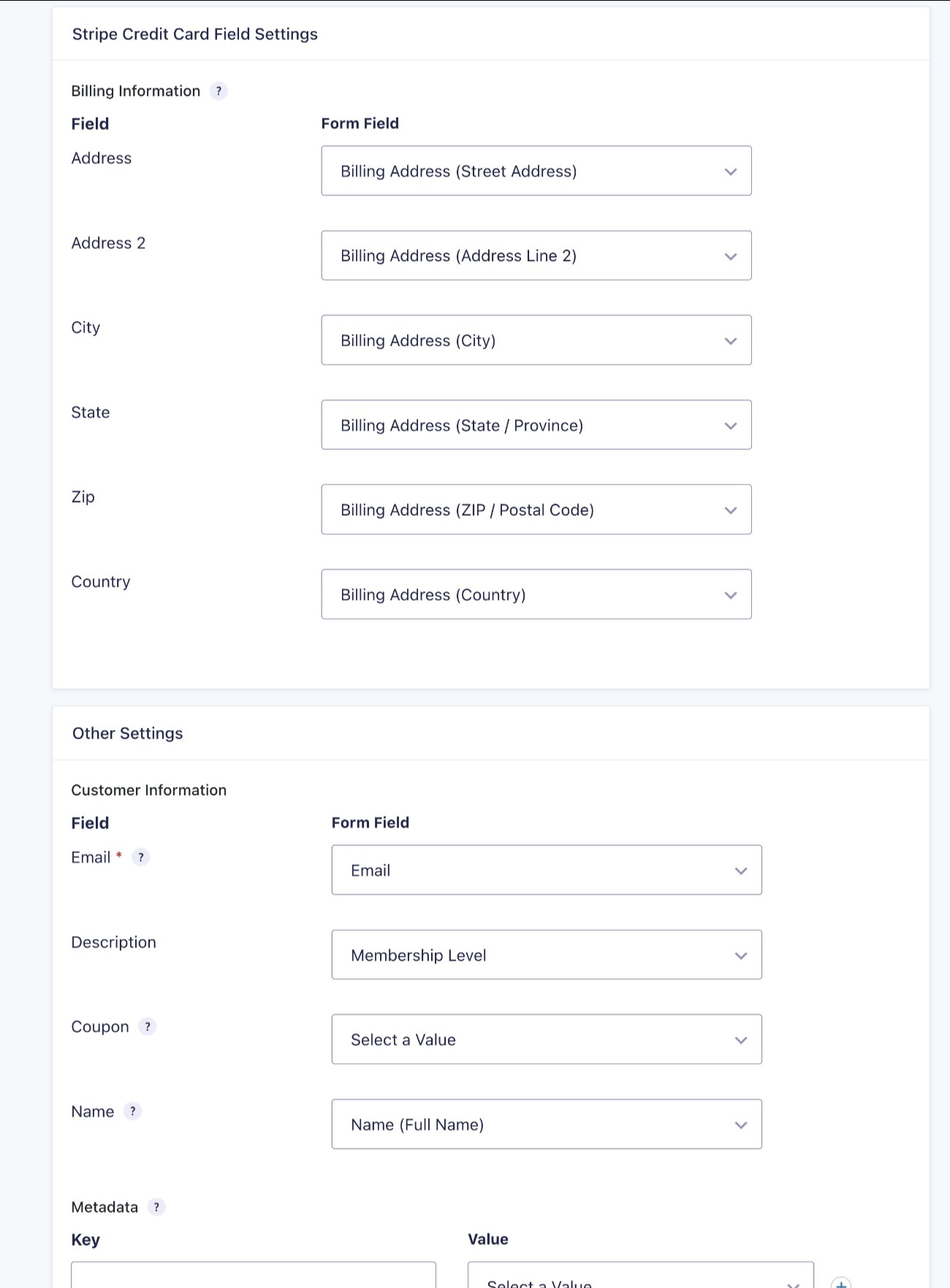This screenshot has width=950, height=1288.
Task: Click the Zip field label
Action: (x=83, y=498)
